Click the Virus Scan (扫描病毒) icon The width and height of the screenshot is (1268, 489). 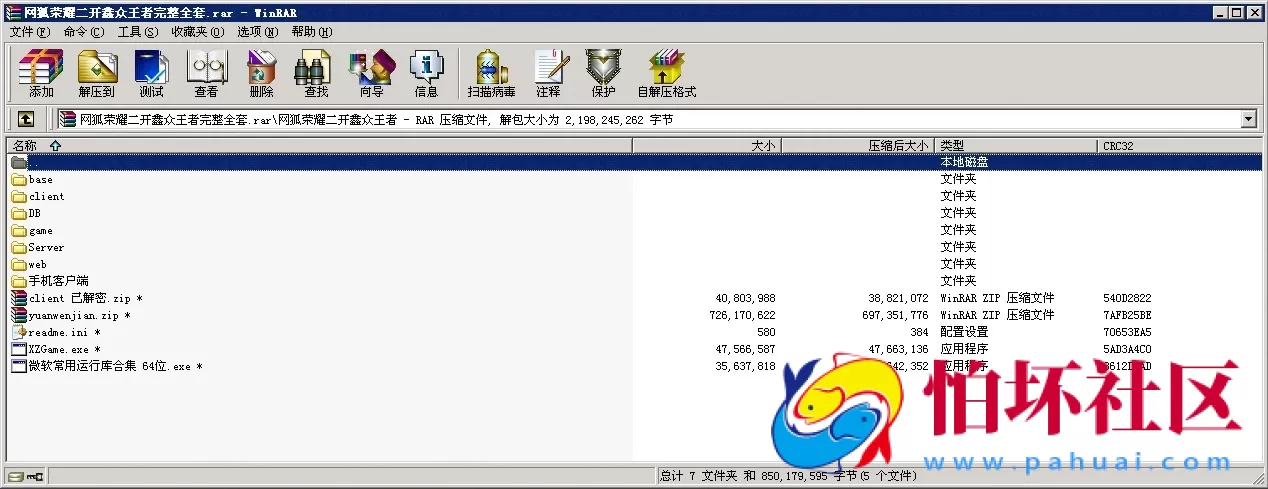(491, 74)
